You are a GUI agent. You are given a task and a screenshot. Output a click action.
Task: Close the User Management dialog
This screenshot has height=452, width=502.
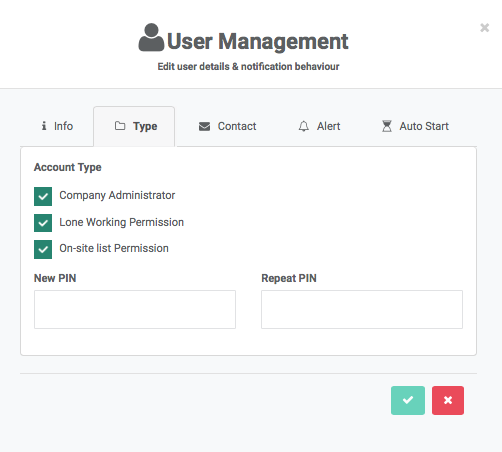[484, 28]
